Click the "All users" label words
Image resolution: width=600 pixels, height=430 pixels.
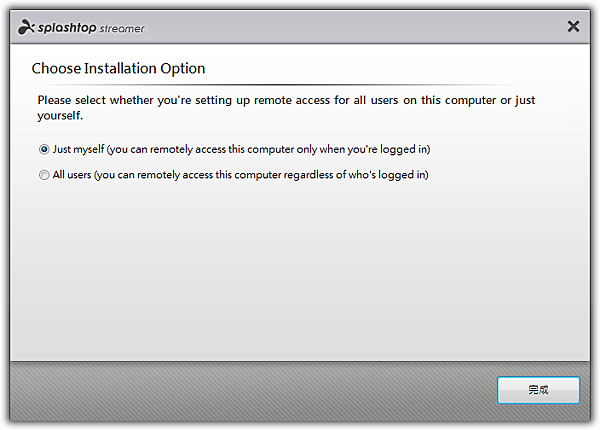(x=72, y=175)
